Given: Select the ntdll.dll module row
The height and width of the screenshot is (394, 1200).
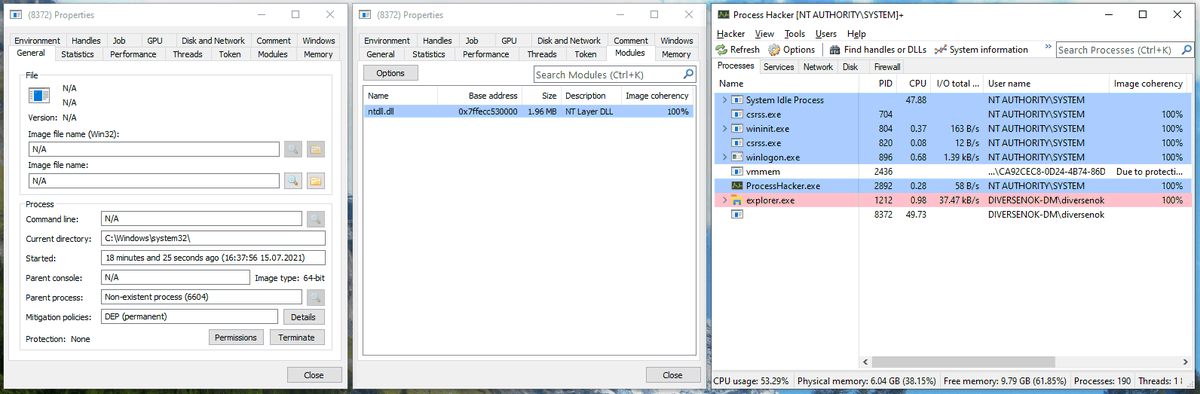Looking at the screenshot, I should click(x=528, y=111).
